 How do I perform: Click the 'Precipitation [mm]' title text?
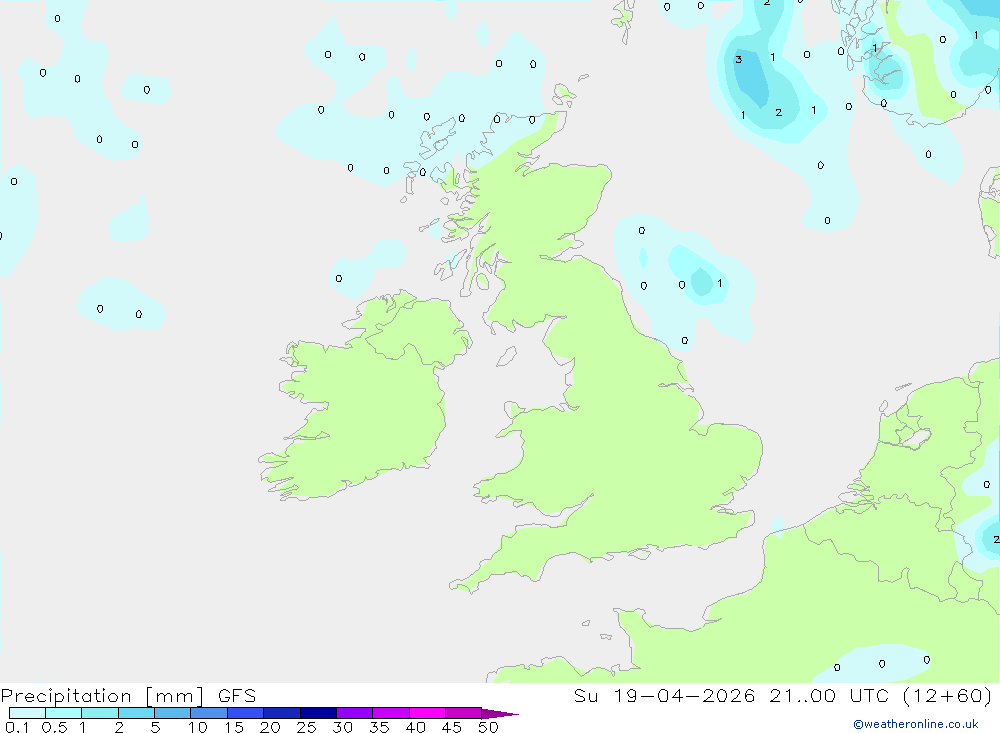click(102, 696)
